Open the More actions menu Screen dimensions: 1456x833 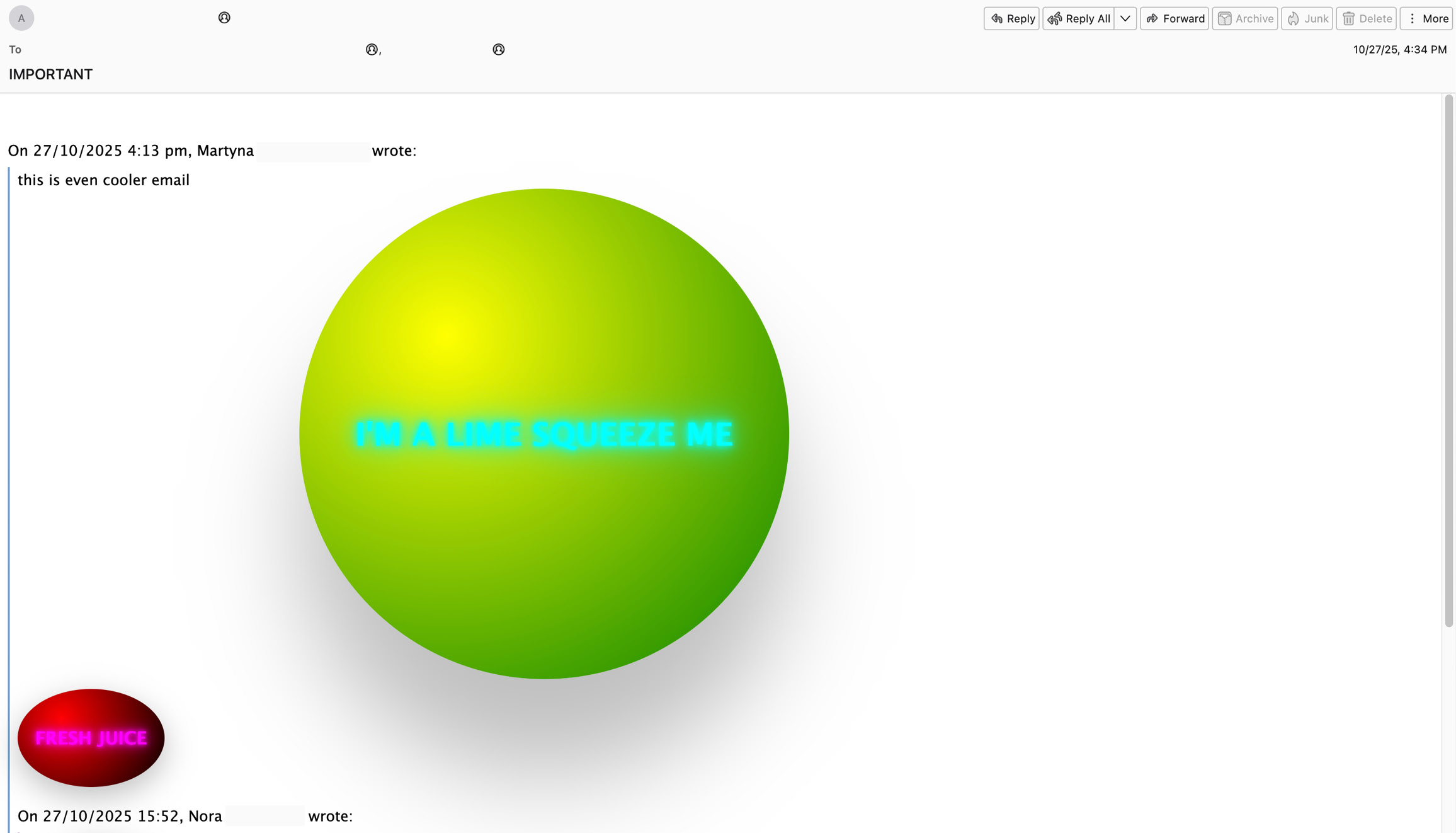(1426, 18)
